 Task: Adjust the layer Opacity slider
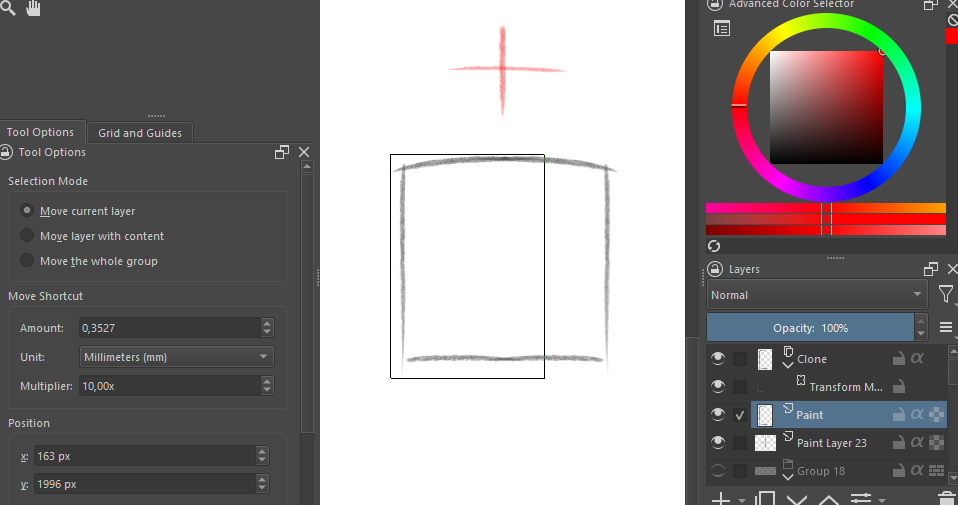click(810, 328)
